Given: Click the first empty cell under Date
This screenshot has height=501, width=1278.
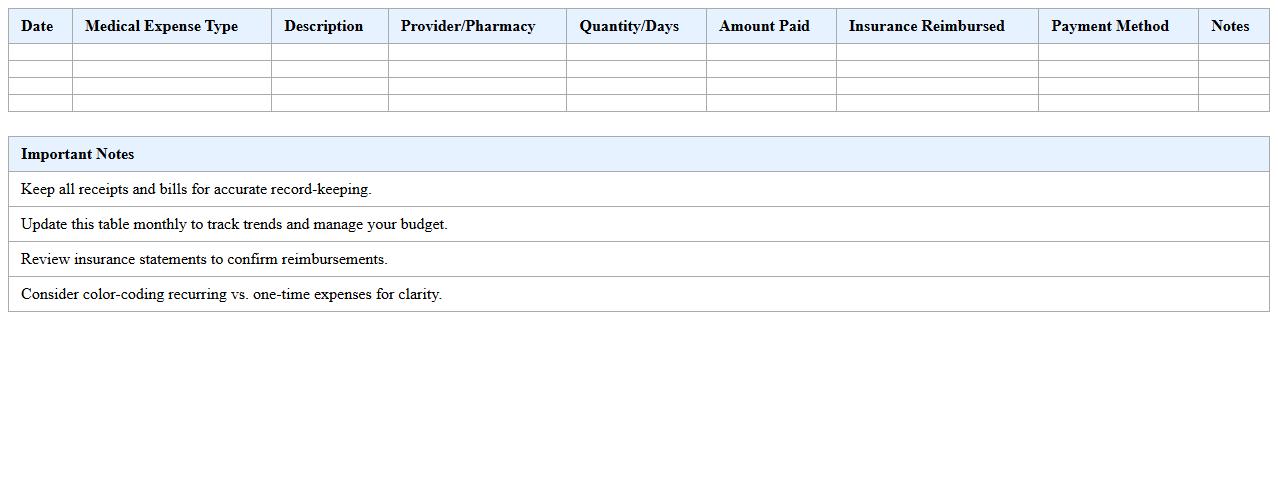Looking at the screenshot, I should [x=40, y=52].
